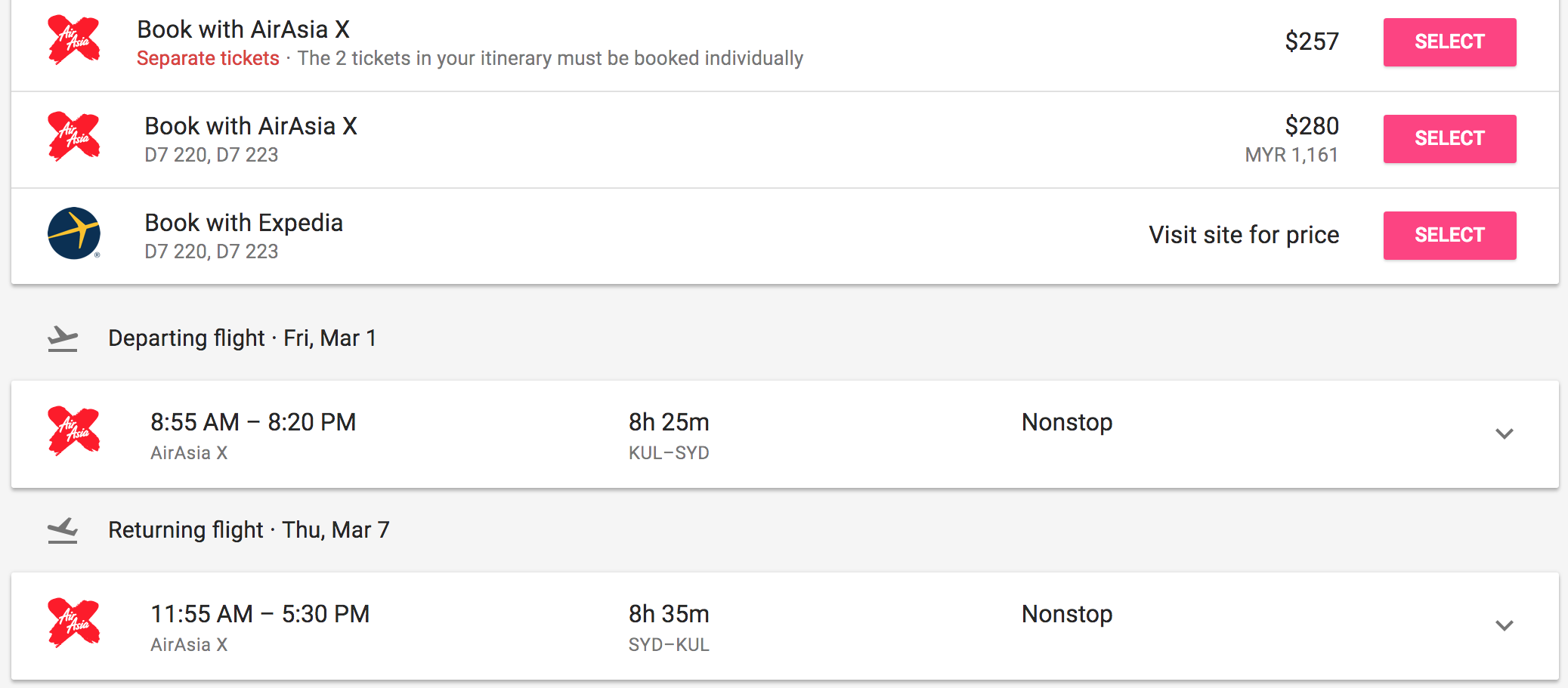Click the red Separate tickets notice
The height and width of the screenshot is (688, 1568).
pos(208,59)
